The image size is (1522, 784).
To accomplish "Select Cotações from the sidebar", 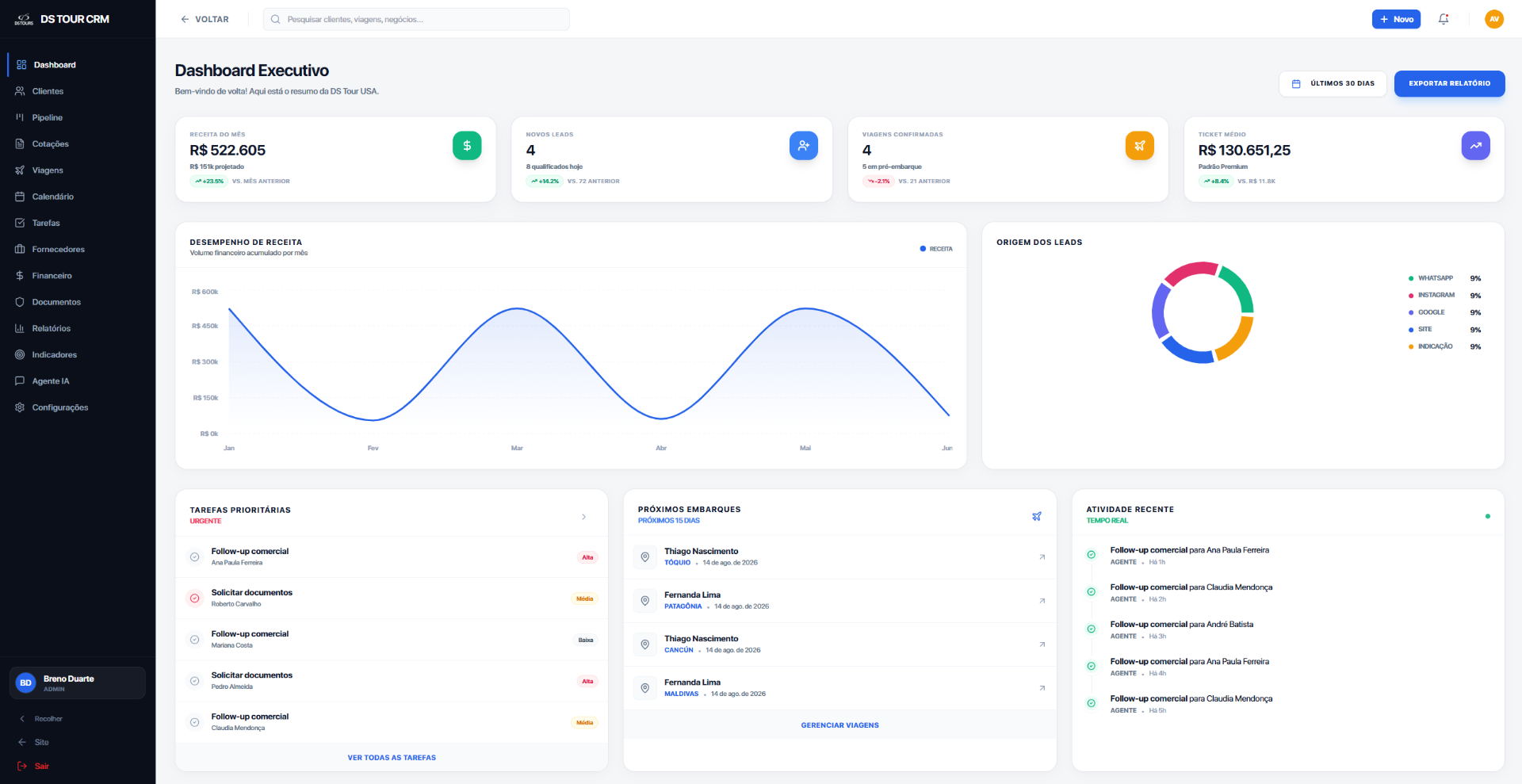I will [78, 143].
